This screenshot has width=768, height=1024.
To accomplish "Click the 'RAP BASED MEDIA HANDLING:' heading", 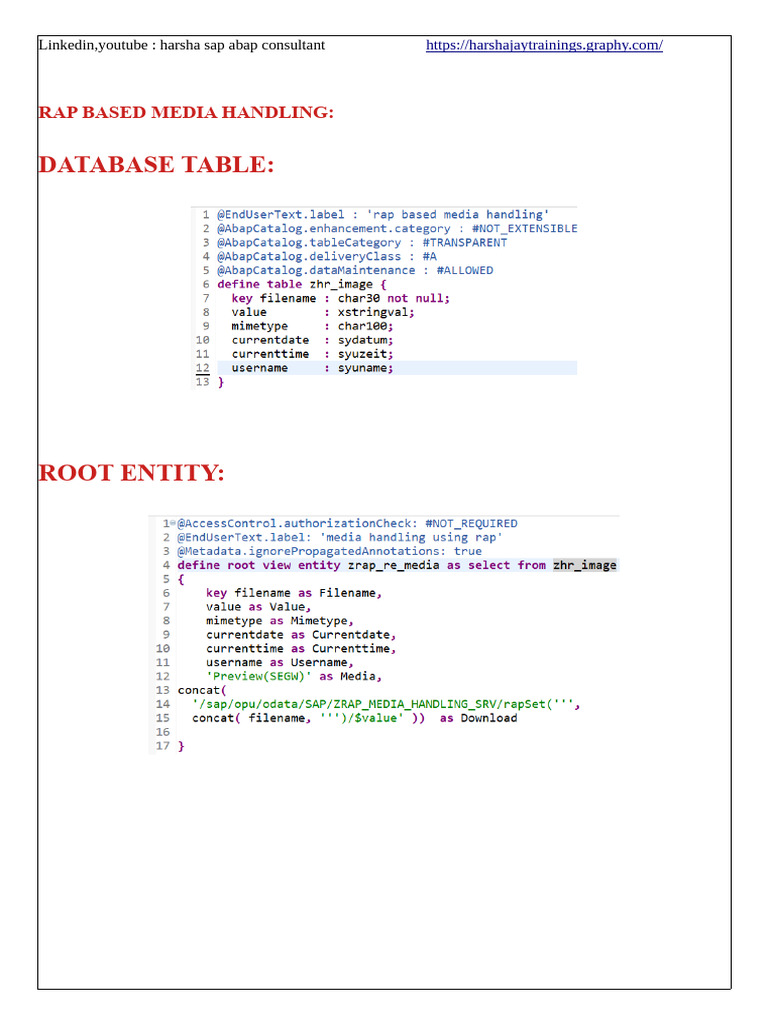I will 186,112.
